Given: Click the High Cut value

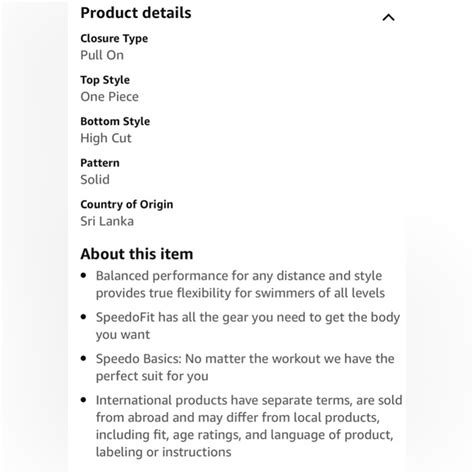Looking at the screenshot, I should tap(106, 138).
